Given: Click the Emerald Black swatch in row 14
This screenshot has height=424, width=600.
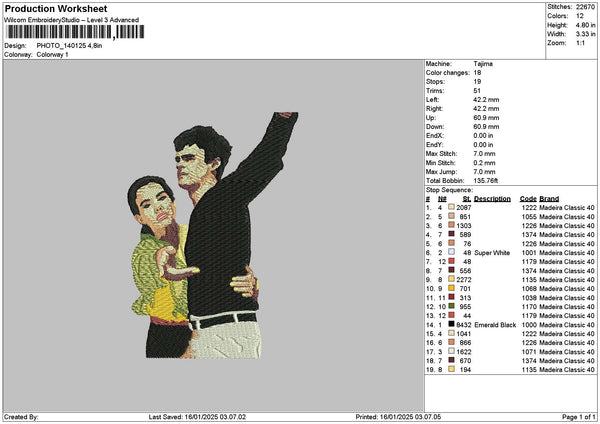Looking at the screenshot, I should pos(452,324).
